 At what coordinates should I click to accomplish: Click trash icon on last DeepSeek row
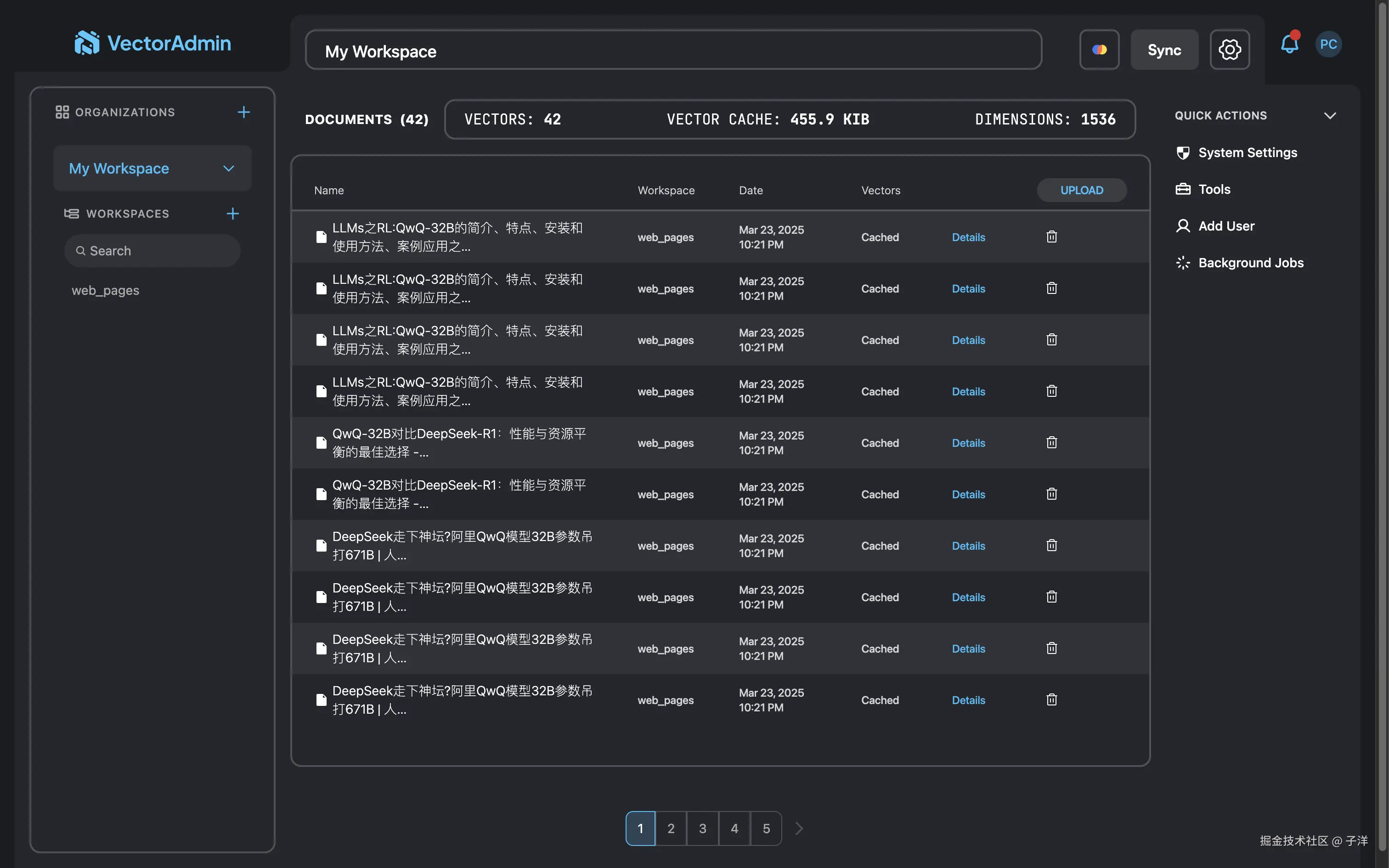coord(1051,699)
